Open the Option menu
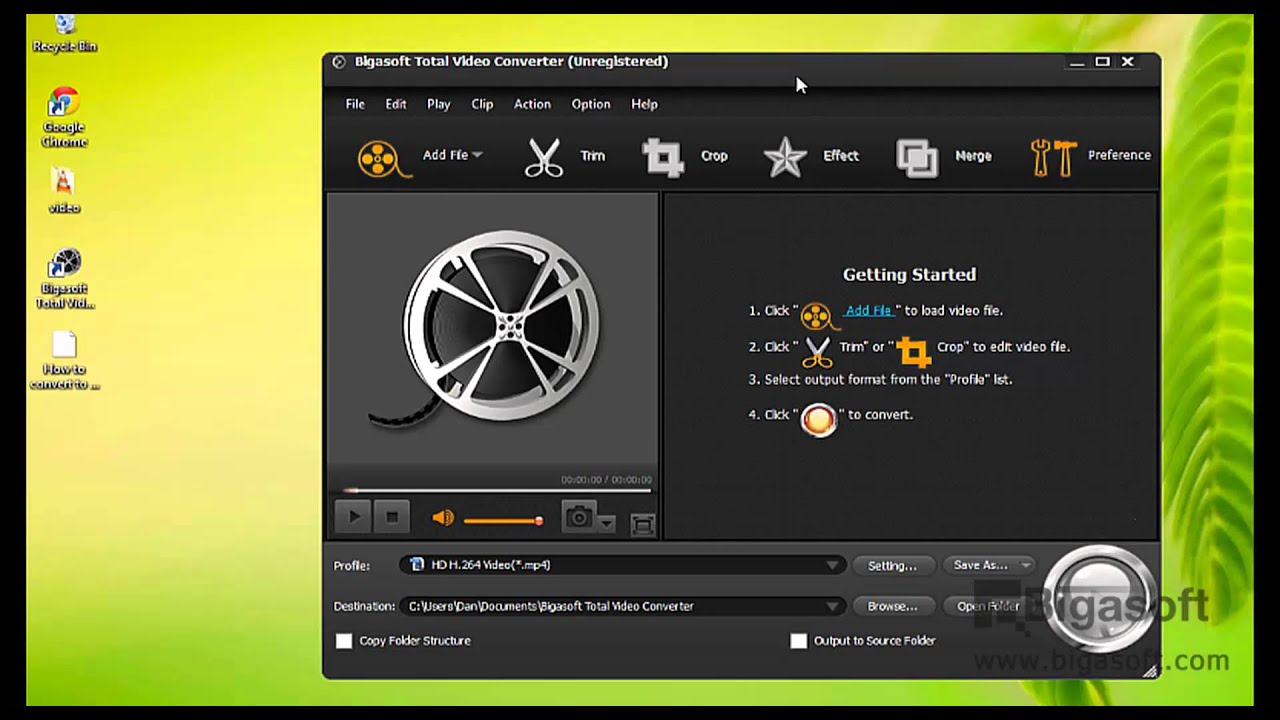The height and width of the screenshot is (720, 1280). (591, 104)
